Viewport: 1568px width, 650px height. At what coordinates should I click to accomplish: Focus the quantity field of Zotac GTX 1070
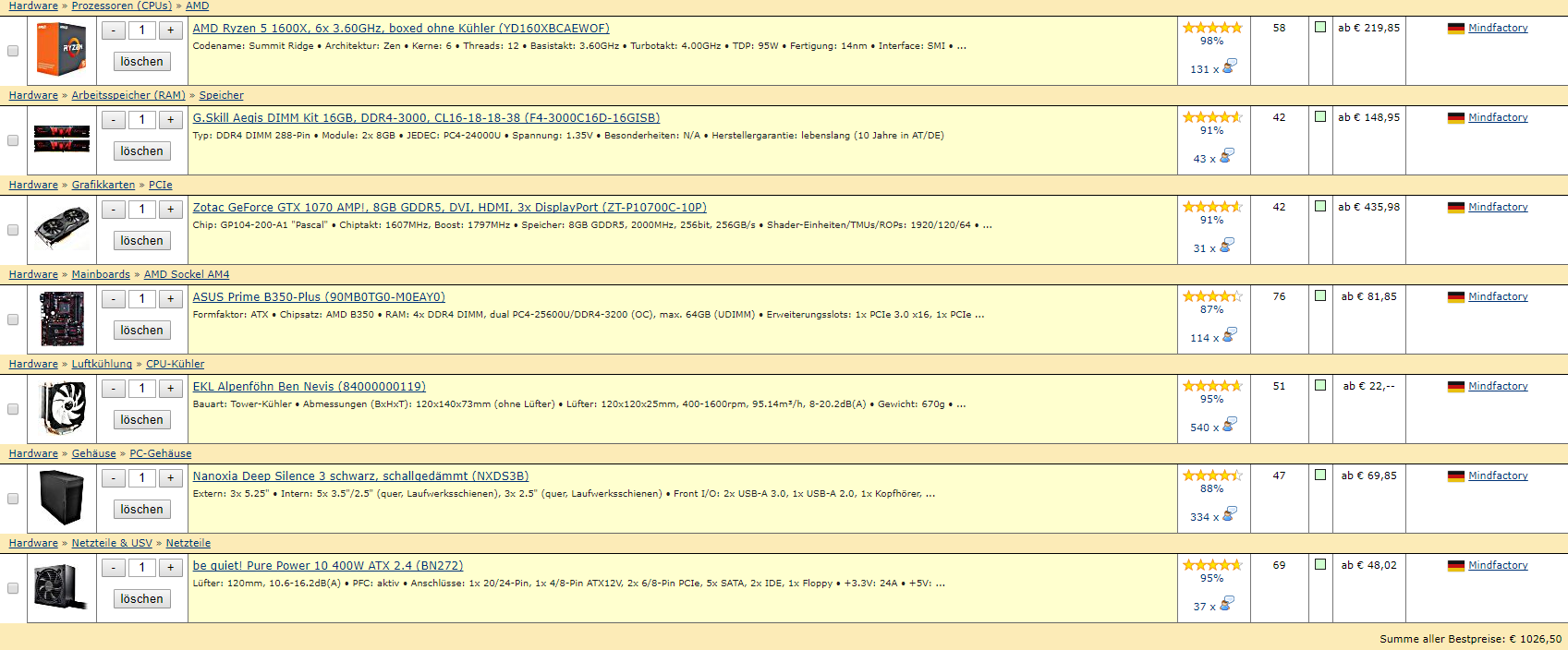pyautogui.click(x=142, y=210)
